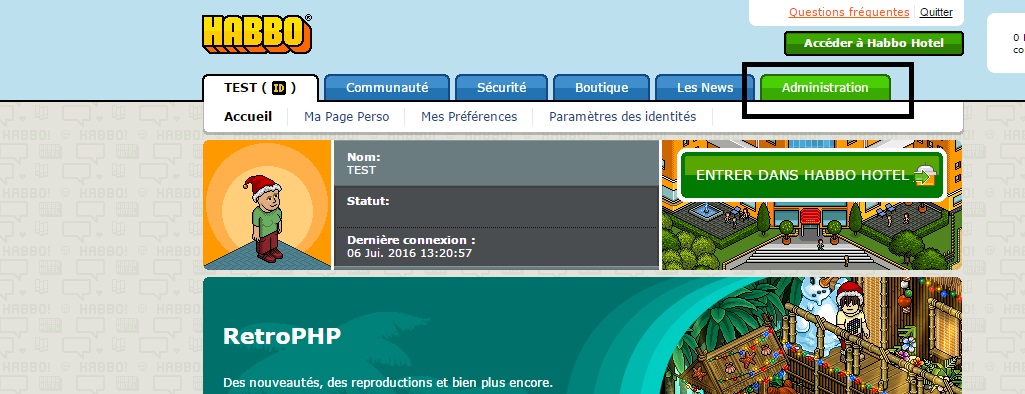1025x394 pixels.
Task: Select the Accueil submenu item
Action: (248, 116)
